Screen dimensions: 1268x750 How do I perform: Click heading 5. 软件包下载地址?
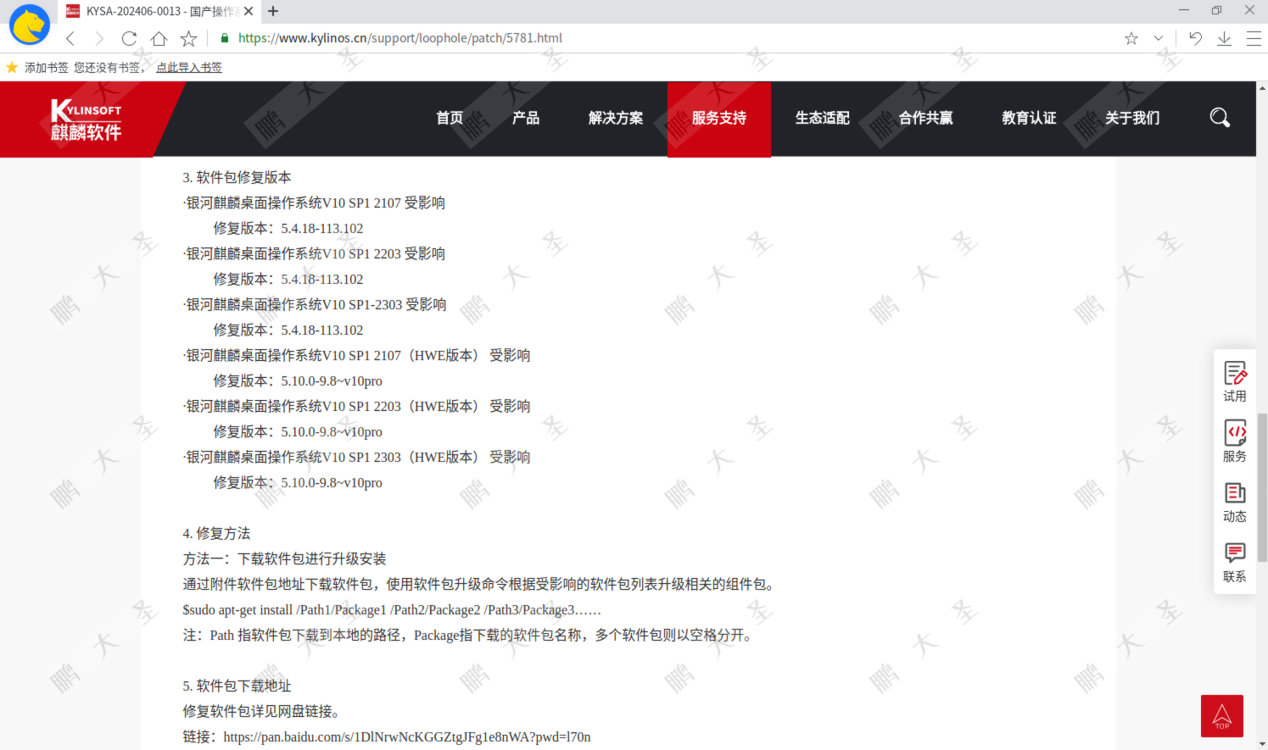pyautogui.click(x=237, y=686)
